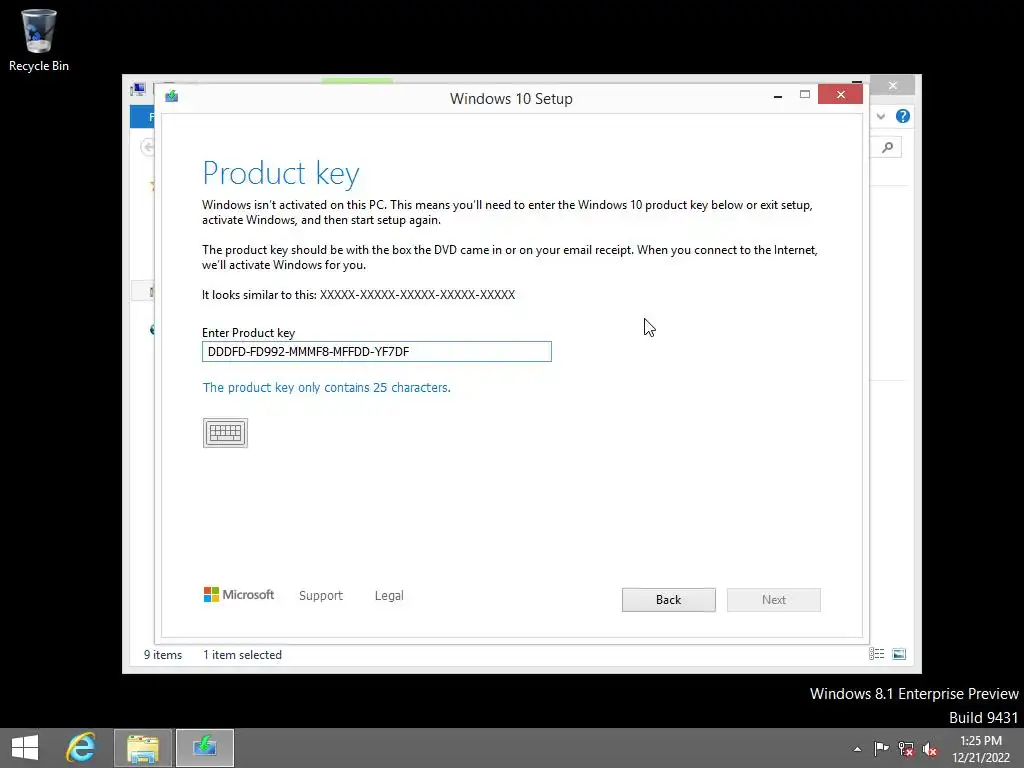Viewport: 1024px width, 768px height.
Task: Click the Enter Product key field
Action: pyautogui.click(x=377, y=351)
